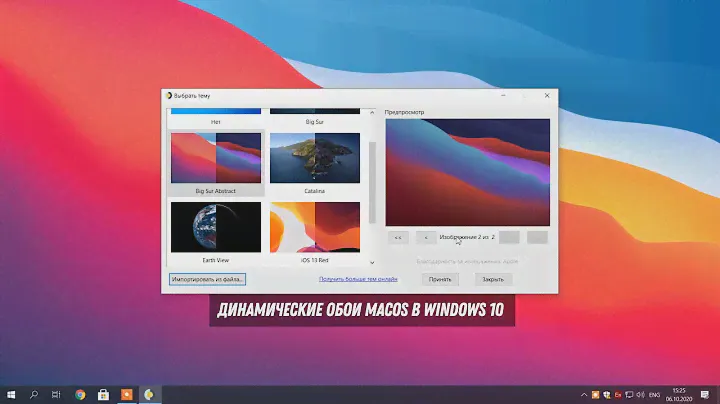Open Task View from the taskbar

57,394
